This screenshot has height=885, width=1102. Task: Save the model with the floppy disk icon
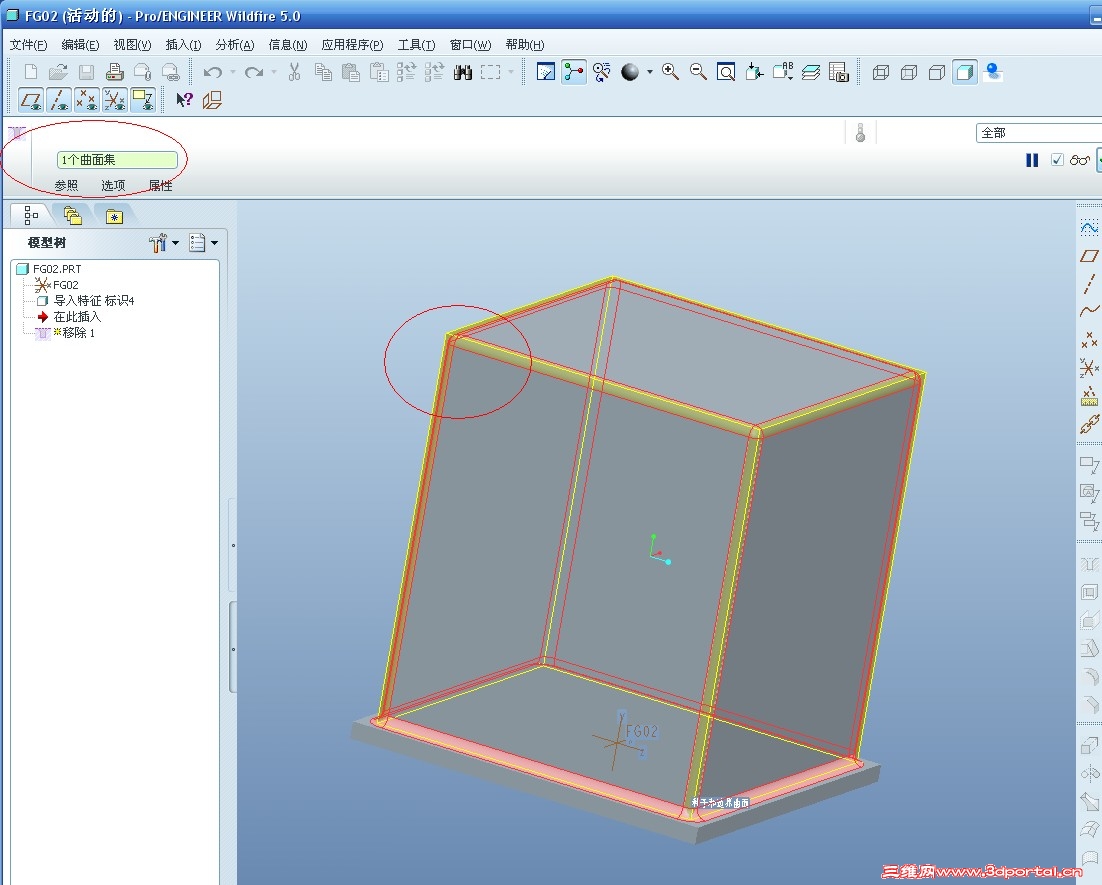(x=86, y=72)
